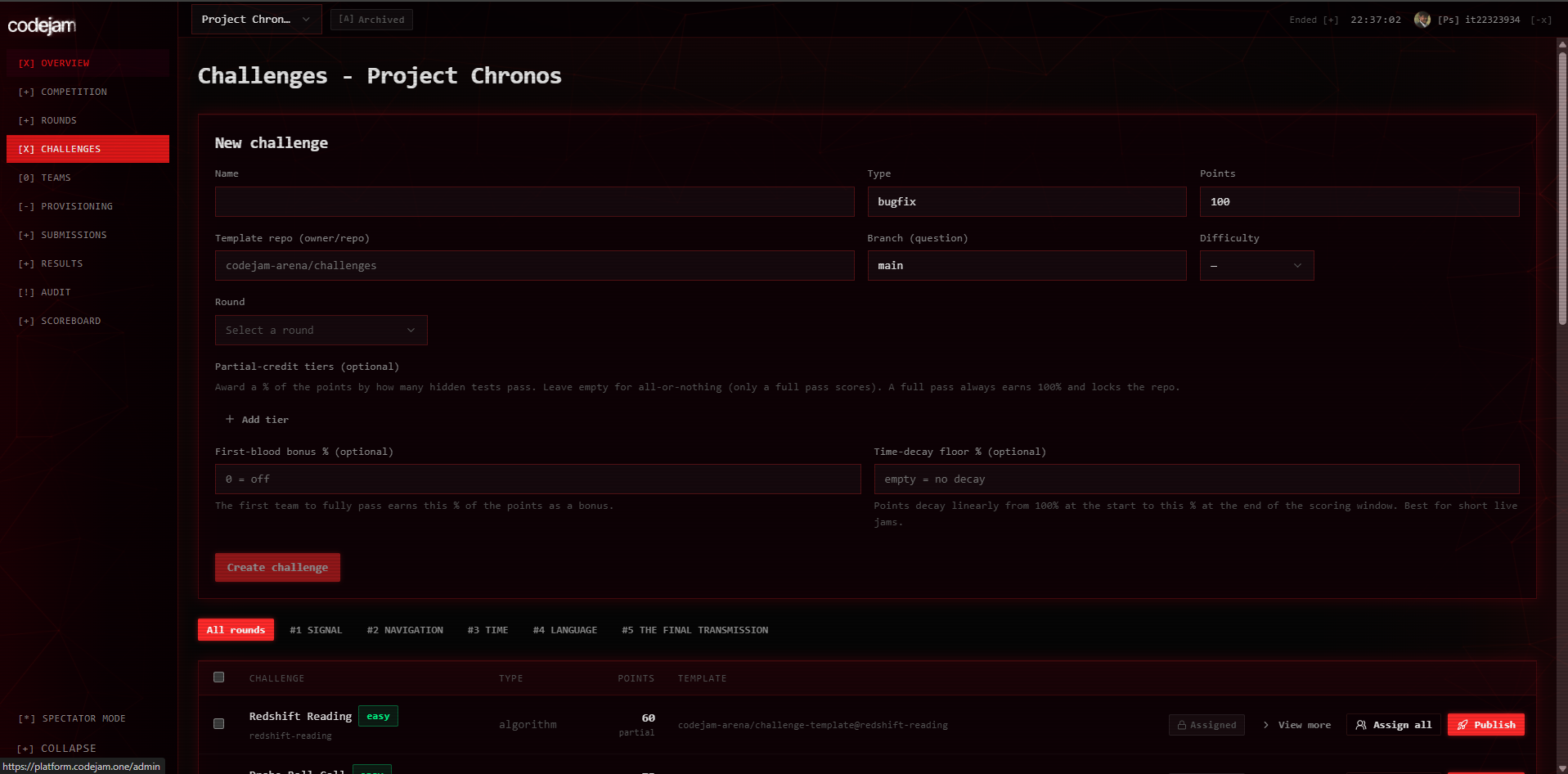This screenshot has height=774, width=1568.
Task: Click the Redshift Reading challenge name
Action: coord(300,717)
